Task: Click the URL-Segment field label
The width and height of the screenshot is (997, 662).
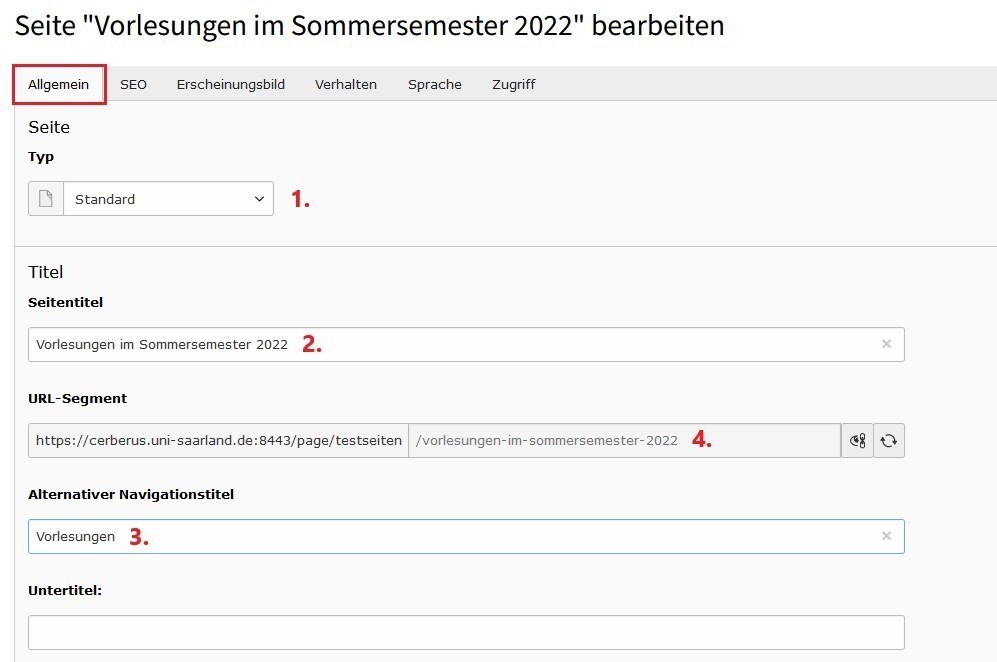Action: pyautogui.click(x=78, y=399)
